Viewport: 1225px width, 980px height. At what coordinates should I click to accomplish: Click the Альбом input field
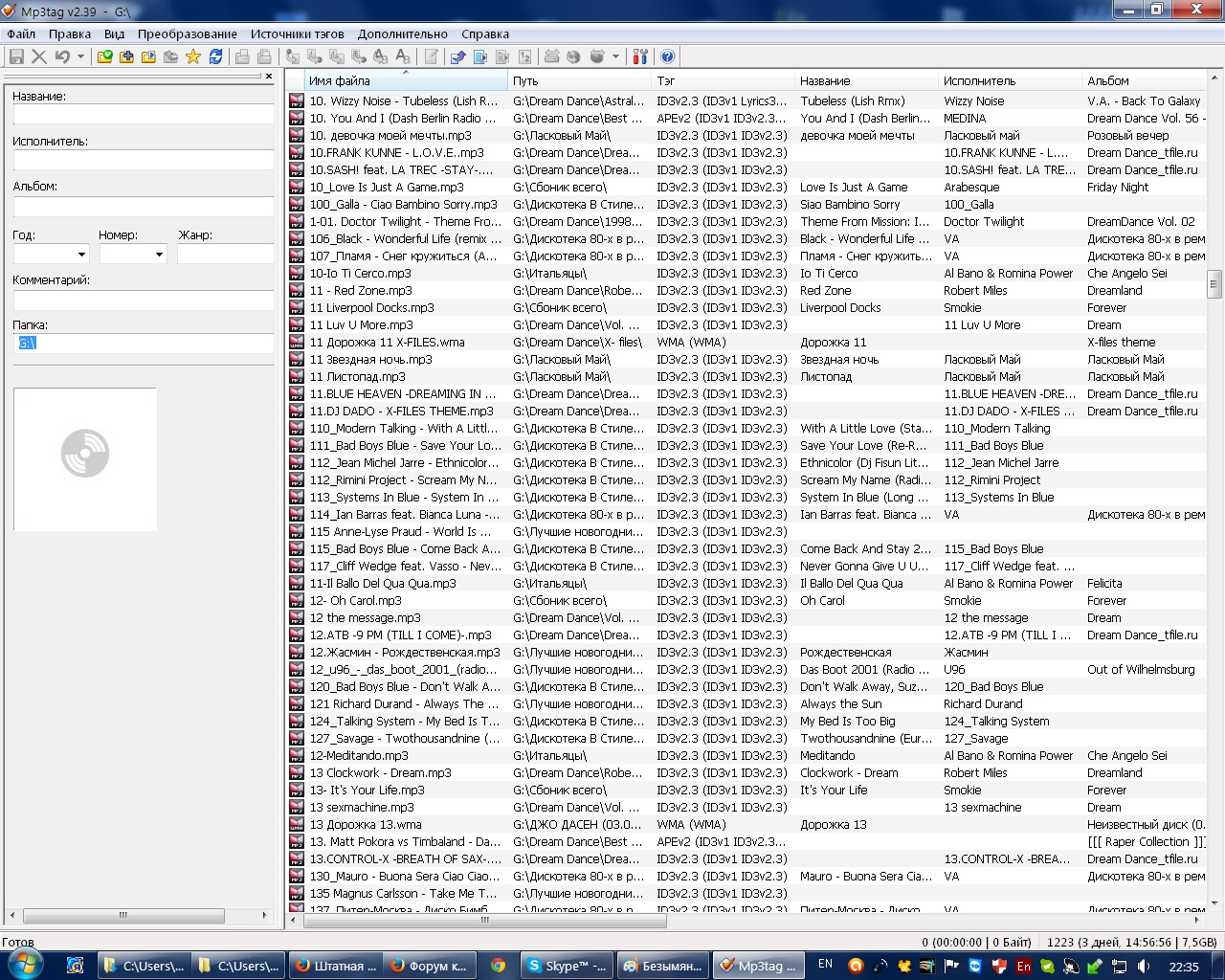[x=144, y=205]
